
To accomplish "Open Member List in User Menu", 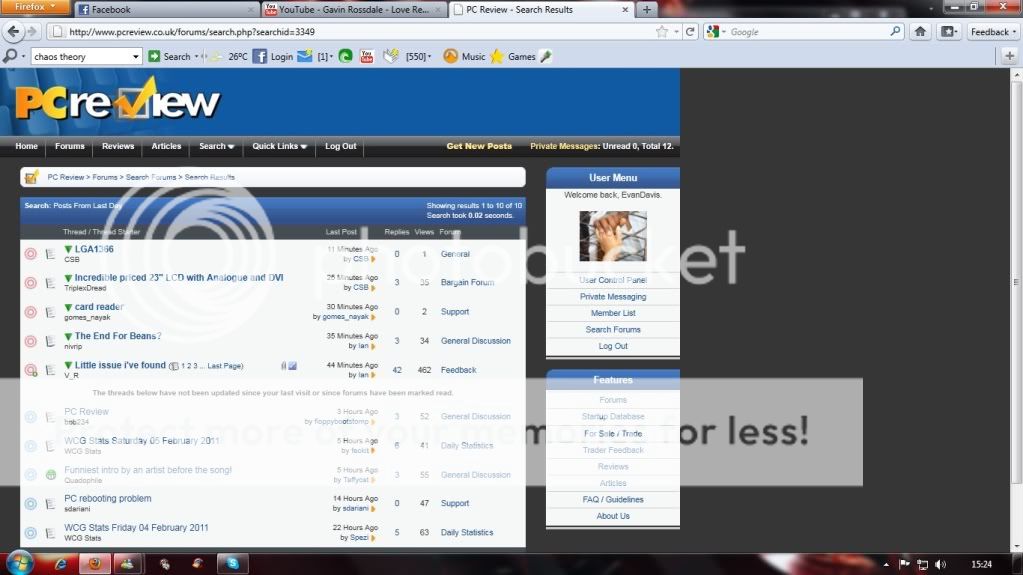I will pyautogui.click(x=613, y=313).
